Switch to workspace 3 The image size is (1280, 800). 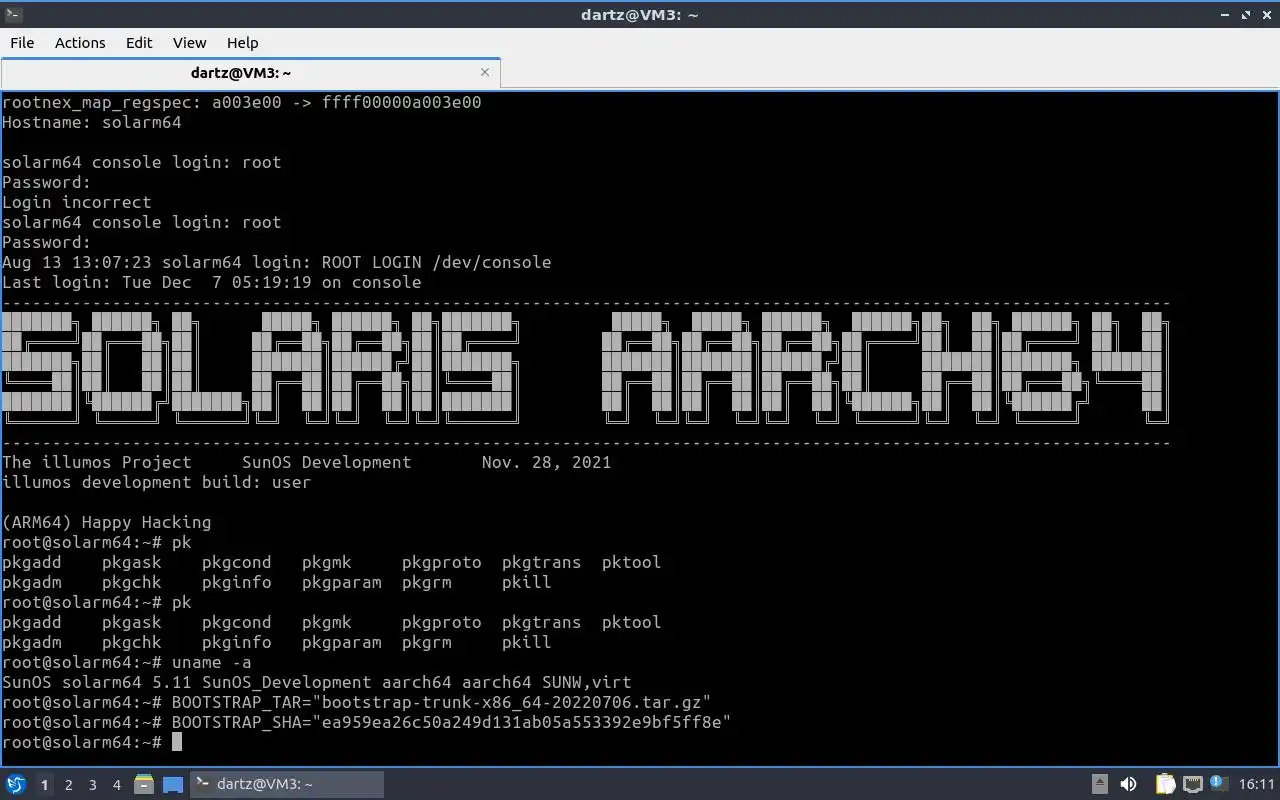pos(92,785)
